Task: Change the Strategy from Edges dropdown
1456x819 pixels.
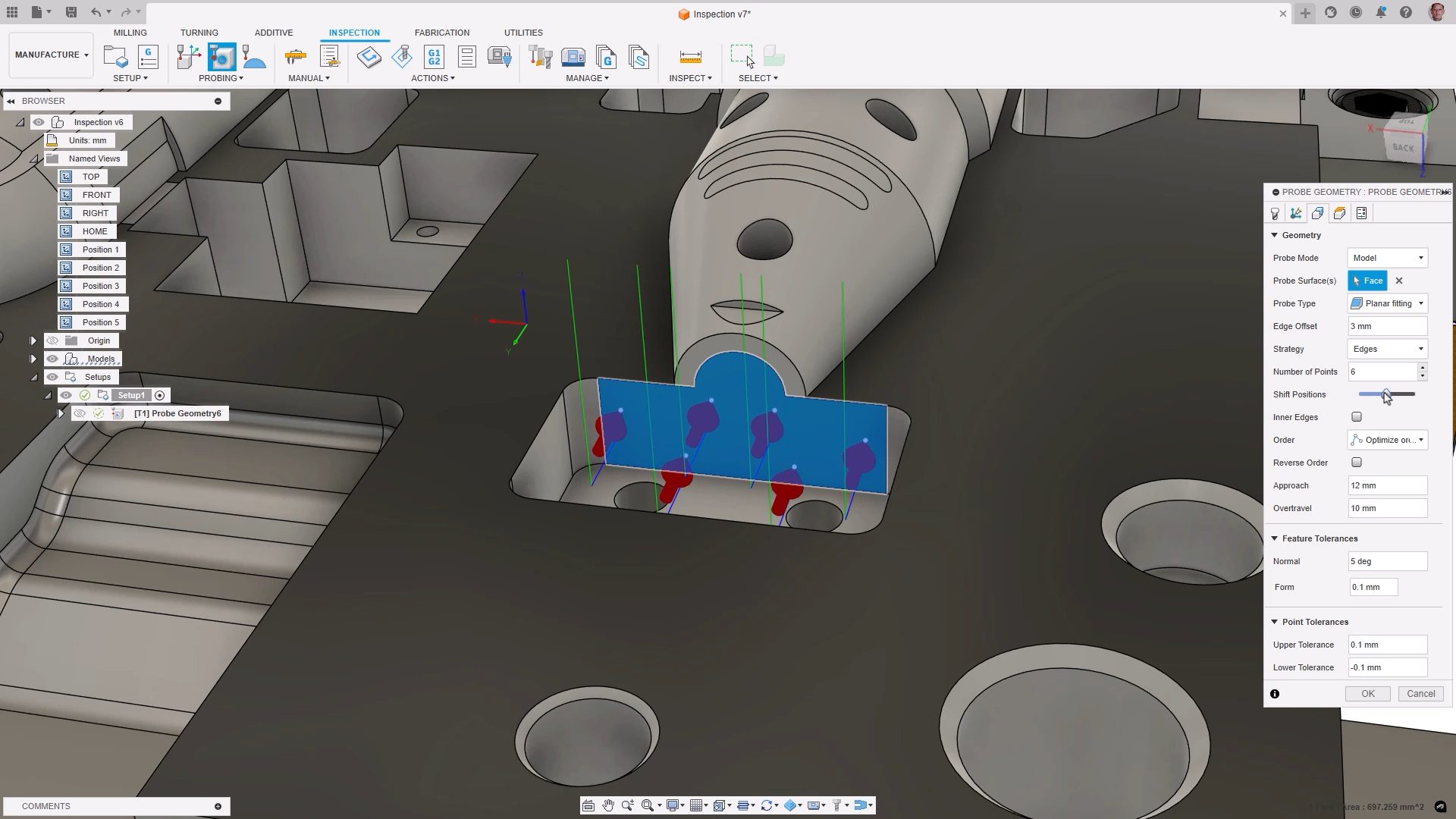Action: [x=1387, y=349]
